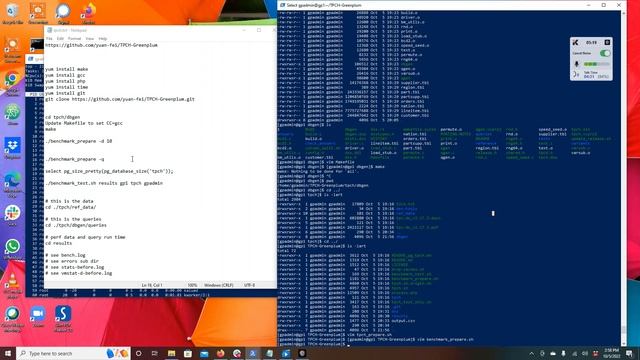Image resolution: width=640 pixels, height=360 pixels.
Task: Click the Talk Time readout in the widget
Action: point(596,75)
